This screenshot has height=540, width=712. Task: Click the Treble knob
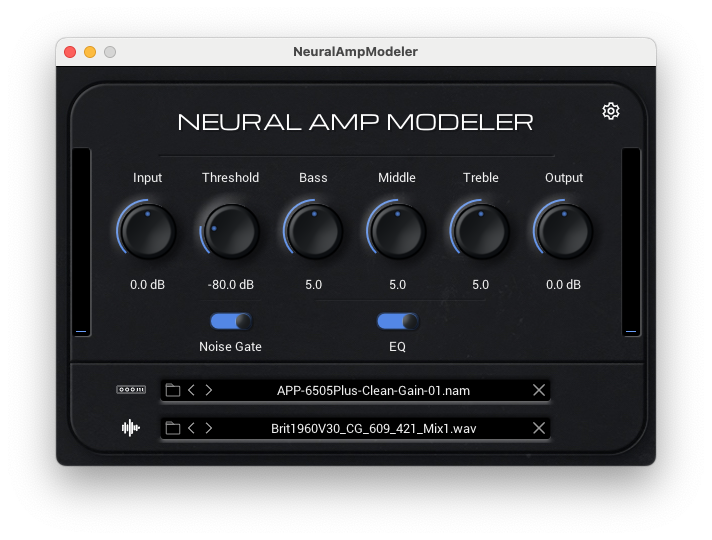coord(480,231)
